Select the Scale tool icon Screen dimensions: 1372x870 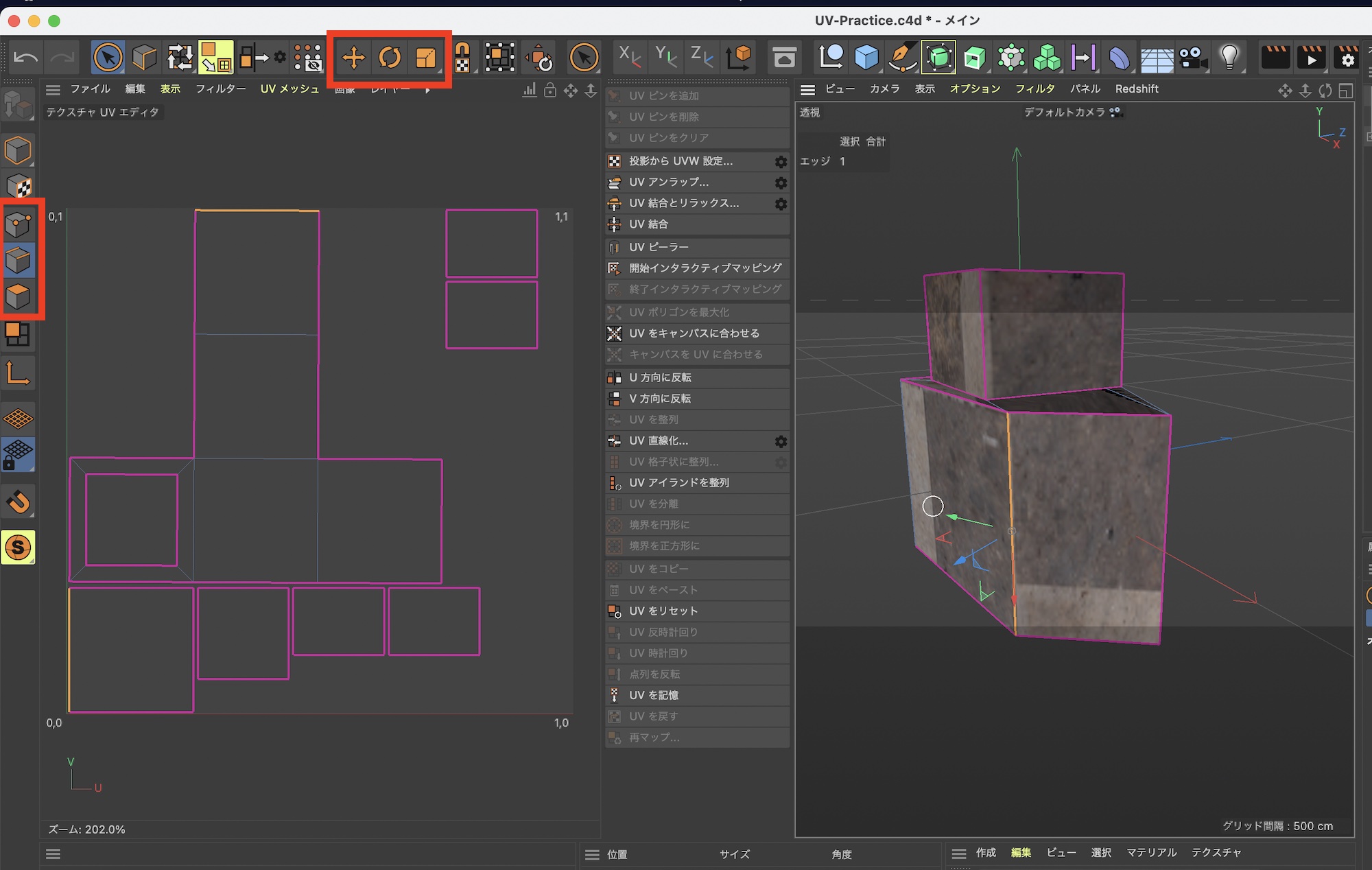(426, 58)
